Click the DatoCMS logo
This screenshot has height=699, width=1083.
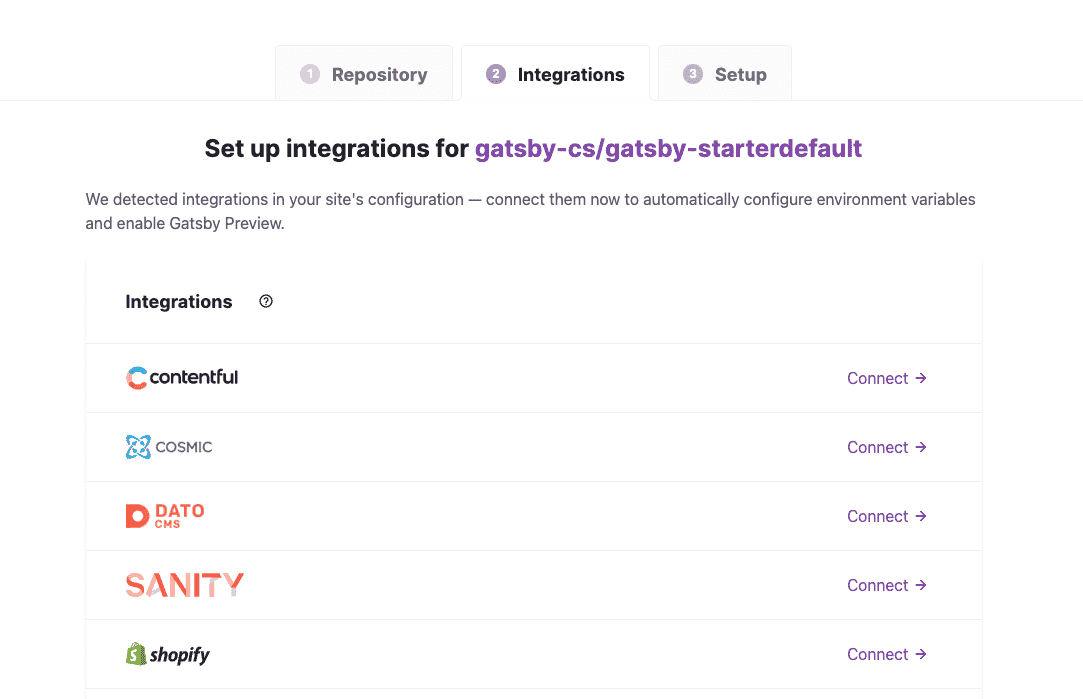[165, 516]
